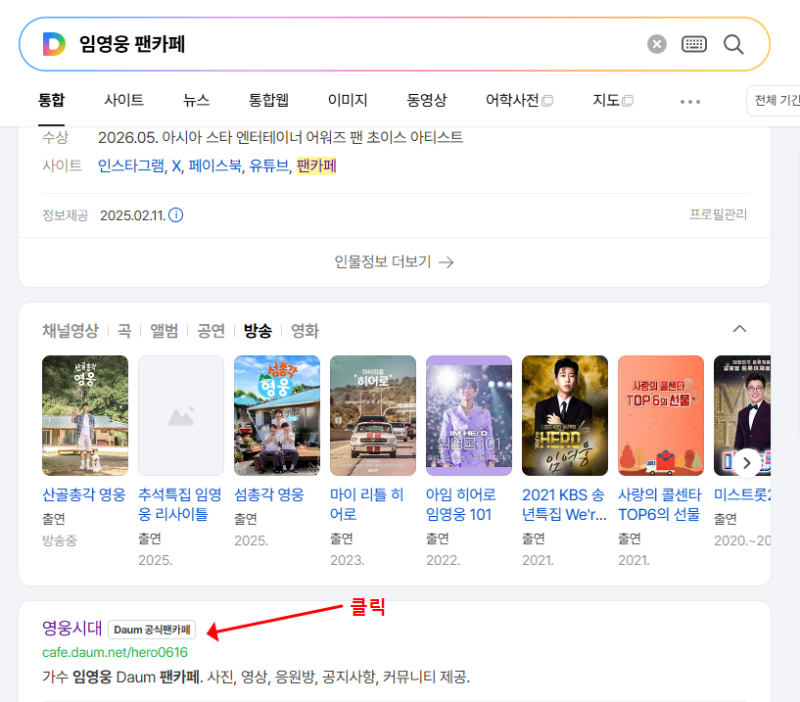Click the magnifier search icon
This screenshot has width=800, height=702.
tap(733, 44)
